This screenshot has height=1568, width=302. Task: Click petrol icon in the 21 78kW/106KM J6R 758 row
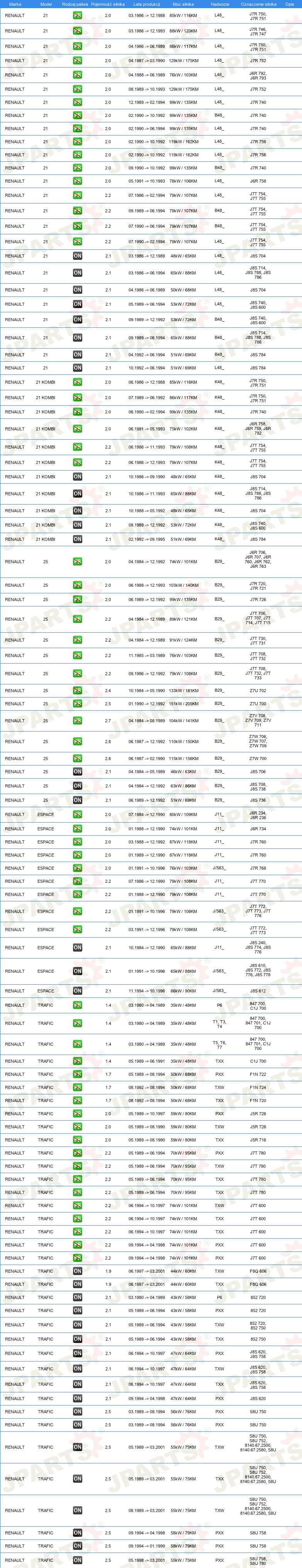coord(77,181)
